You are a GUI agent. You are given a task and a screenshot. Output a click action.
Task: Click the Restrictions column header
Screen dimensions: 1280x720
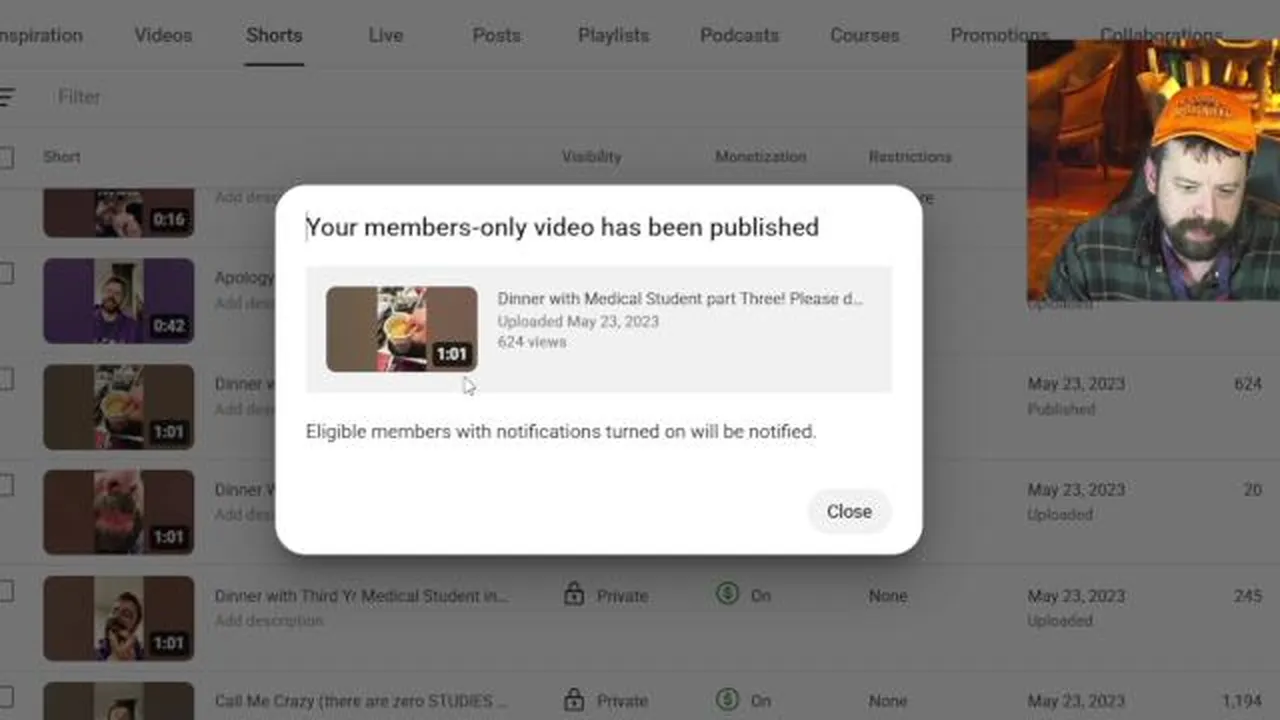pyautogui.click(x=910, y=157)
